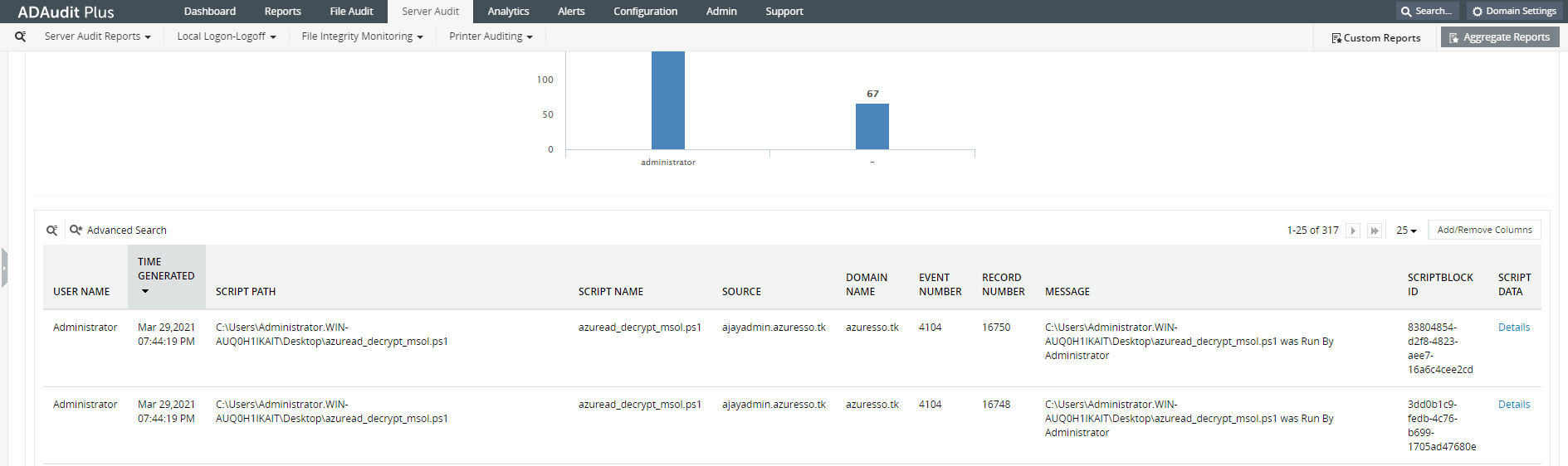The image size is (1568, 466).
Task: Open Advanced Search magnifier icon
Action: (76, 230)
